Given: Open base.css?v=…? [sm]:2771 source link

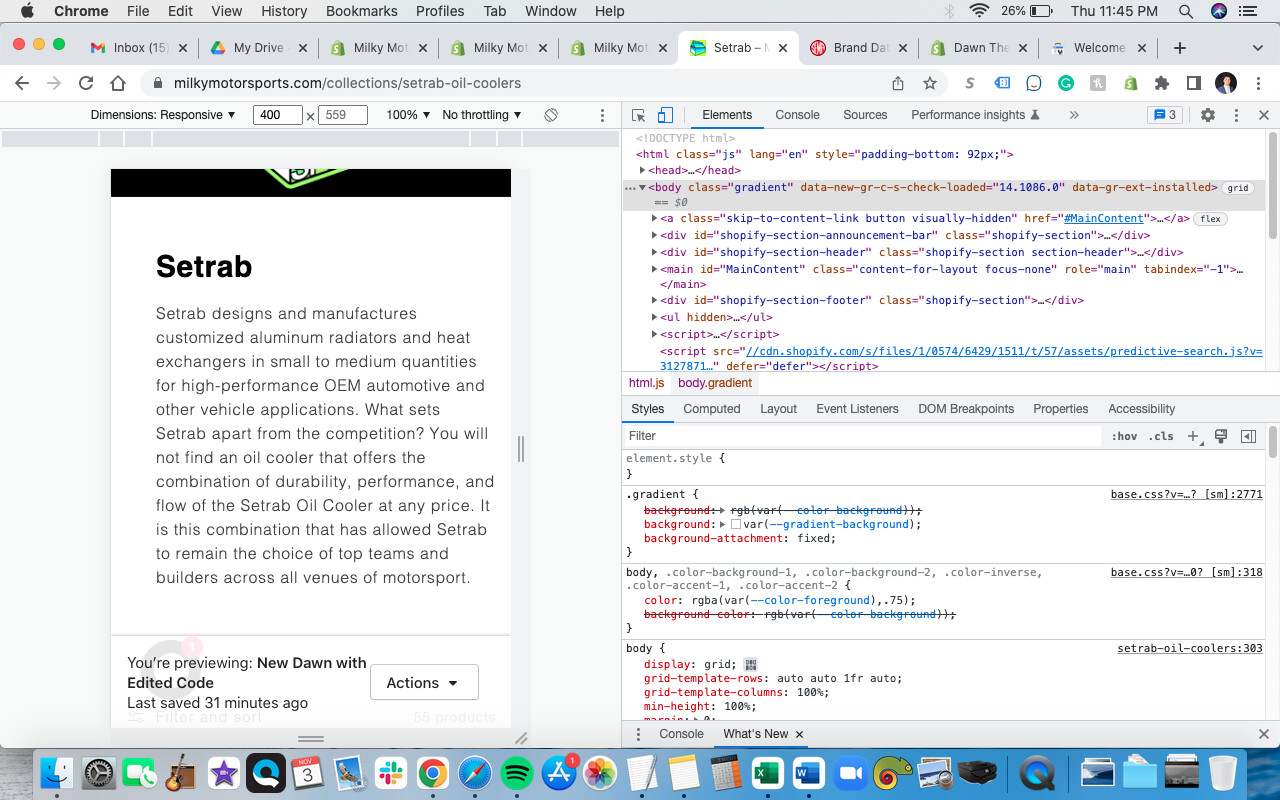Looking at the screenshot, I should [1187, 494].
